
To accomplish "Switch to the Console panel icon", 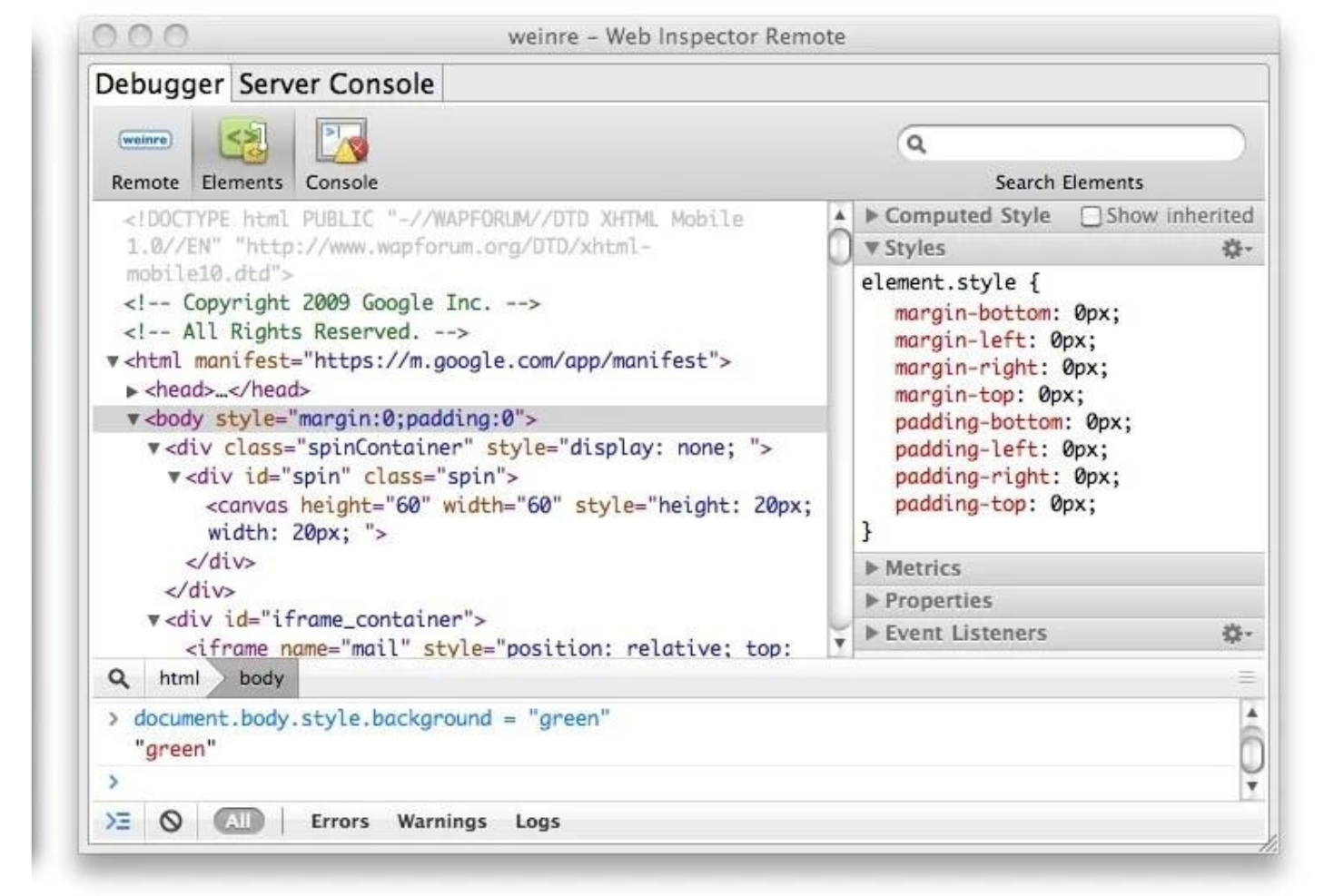I will pyautogui.click(x=341, y=143).
